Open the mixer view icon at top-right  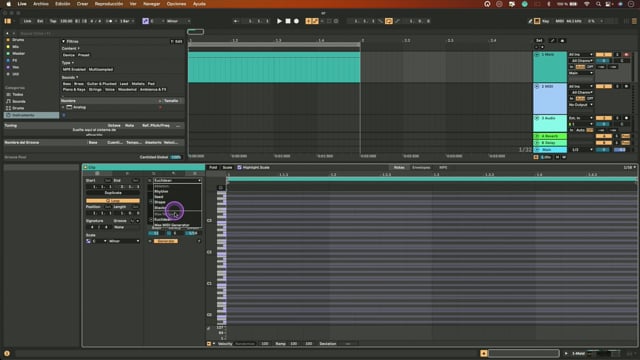tap(634, 21)
